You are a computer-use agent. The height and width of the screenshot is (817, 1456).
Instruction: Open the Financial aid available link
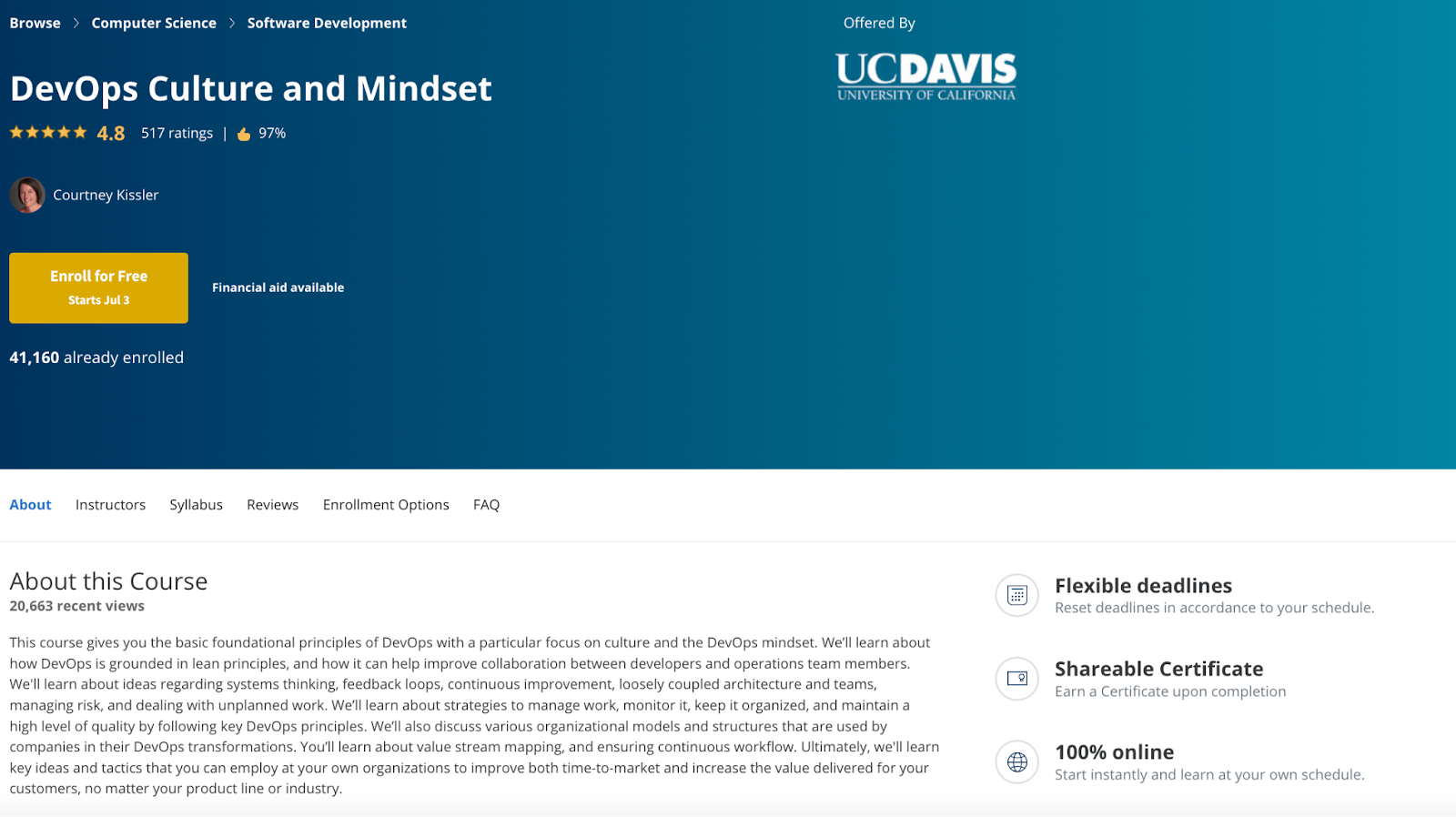[278, 287]
